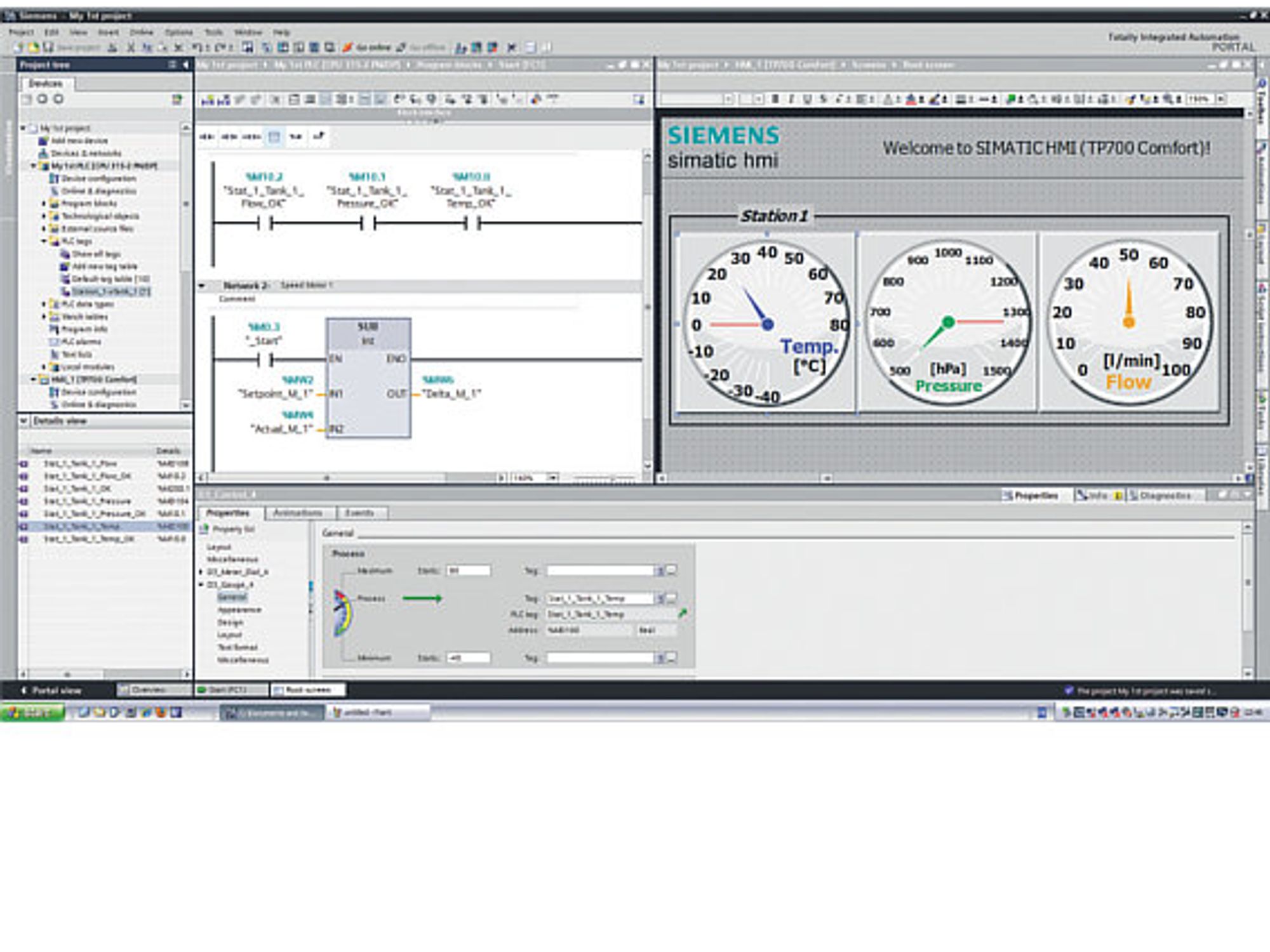The height and width of the screenshot is (952, 1270).
Task: Click the open branch instruction icon
Action: point(296,136)
